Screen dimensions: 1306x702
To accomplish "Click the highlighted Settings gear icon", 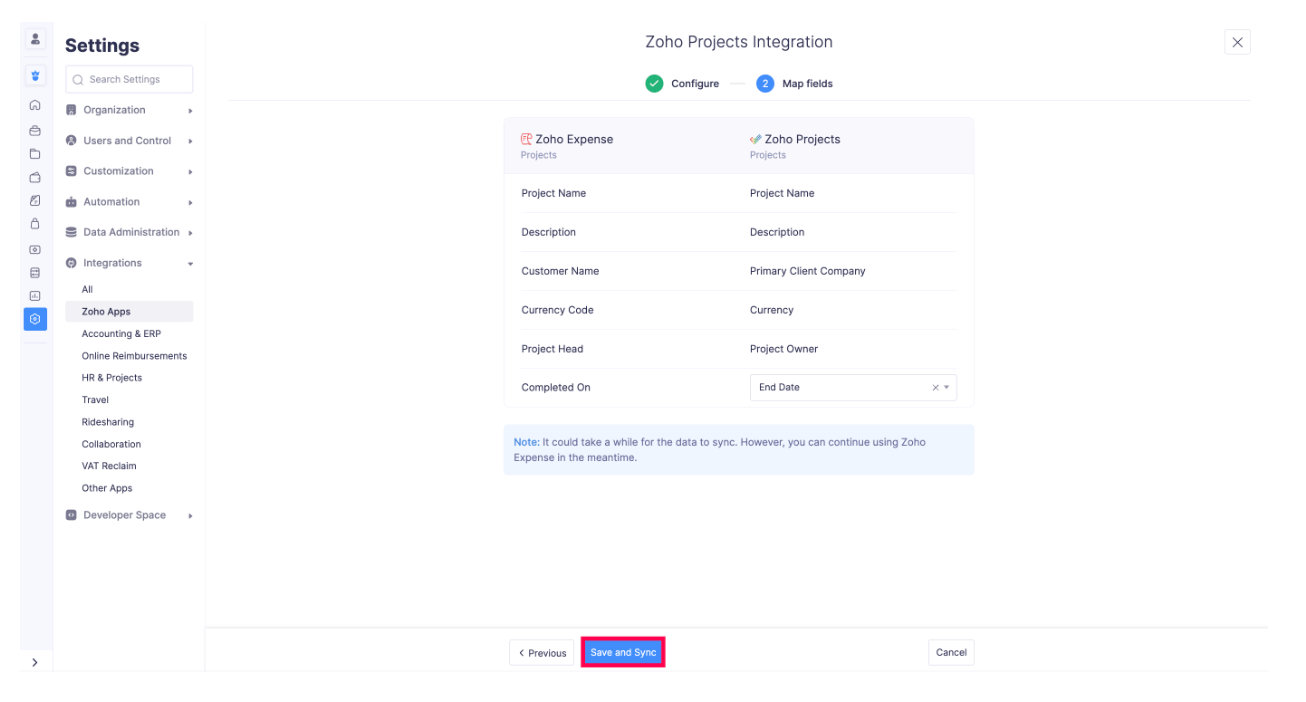I will point(36,319).
